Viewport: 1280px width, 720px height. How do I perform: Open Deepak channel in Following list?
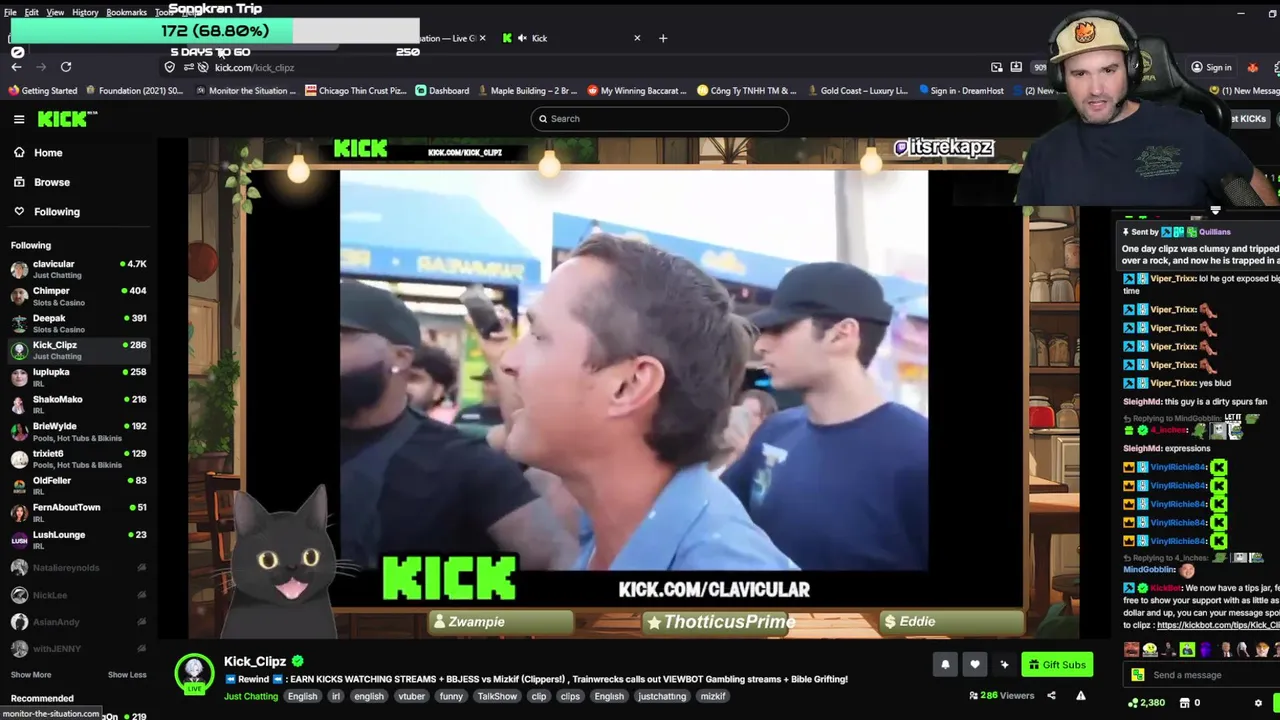pos(78,322)
